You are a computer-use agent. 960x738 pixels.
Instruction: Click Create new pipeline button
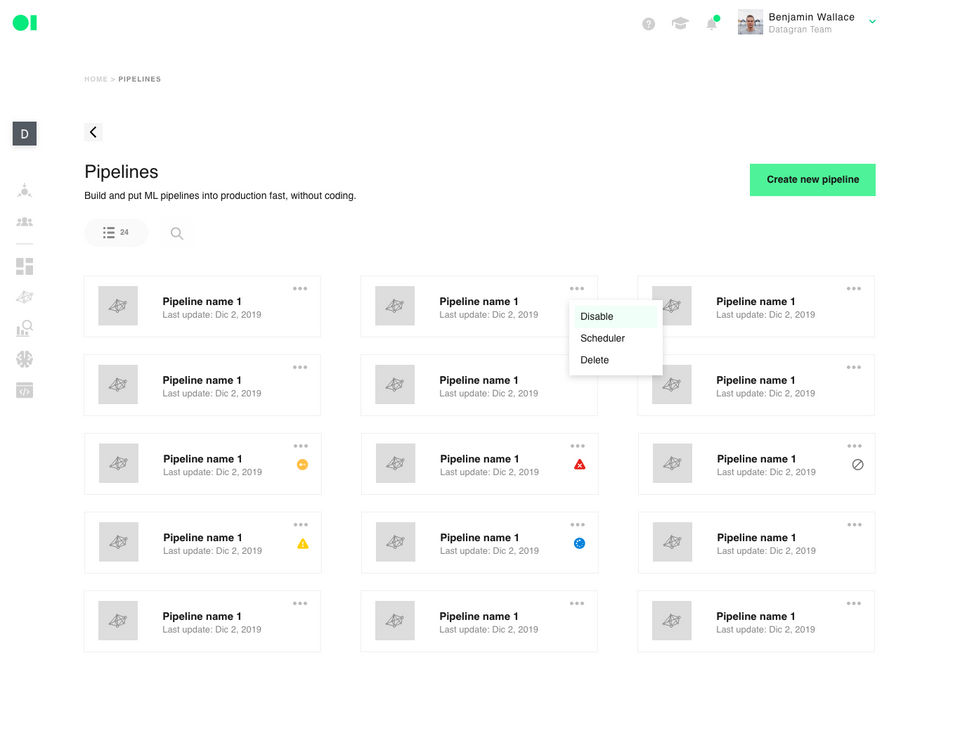812,180
